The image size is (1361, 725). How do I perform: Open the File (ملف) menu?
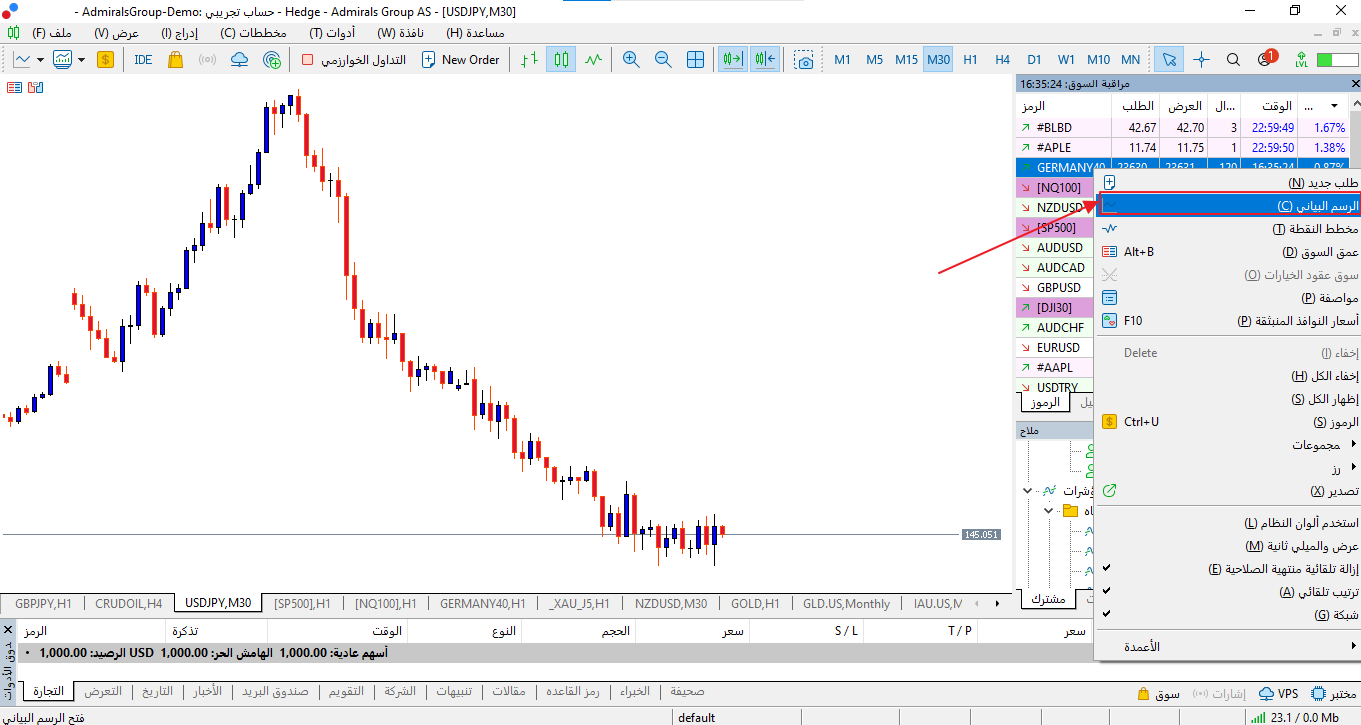[x=52, y=33]
